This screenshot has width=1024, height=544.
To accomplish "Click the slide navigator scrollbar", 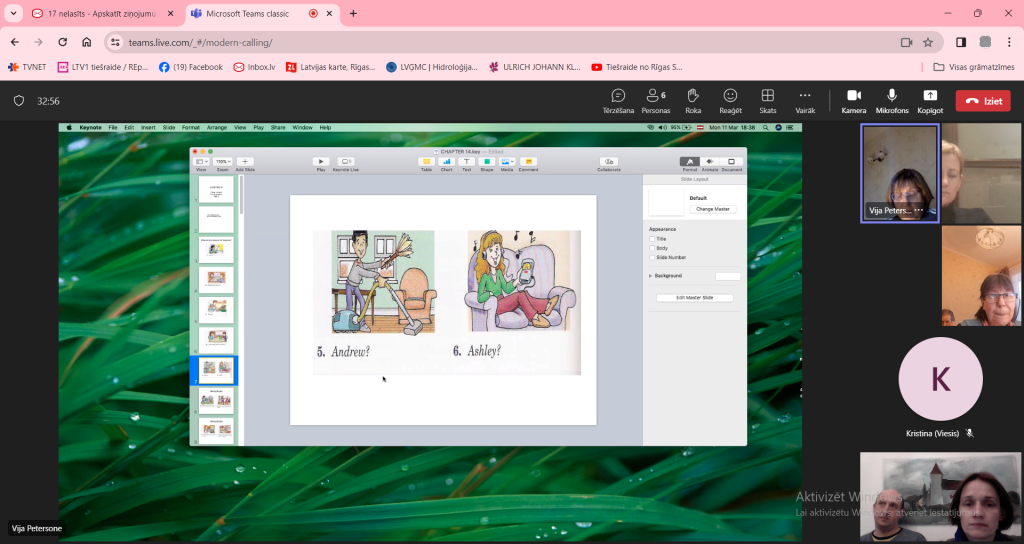I will (241, 195).
